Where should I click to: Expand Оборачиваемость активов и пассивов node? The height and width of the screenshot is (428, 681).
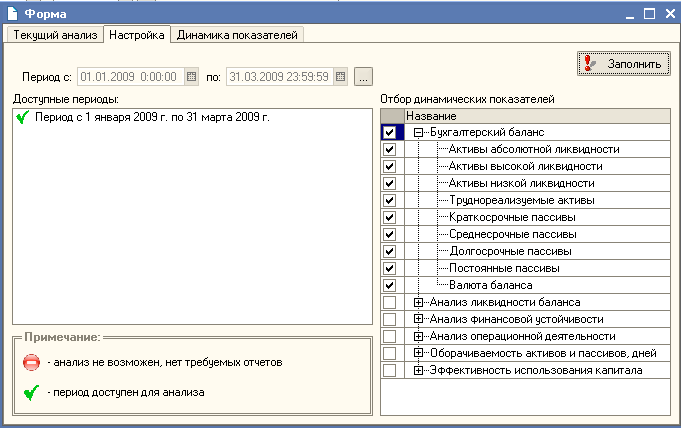point(418,353)
